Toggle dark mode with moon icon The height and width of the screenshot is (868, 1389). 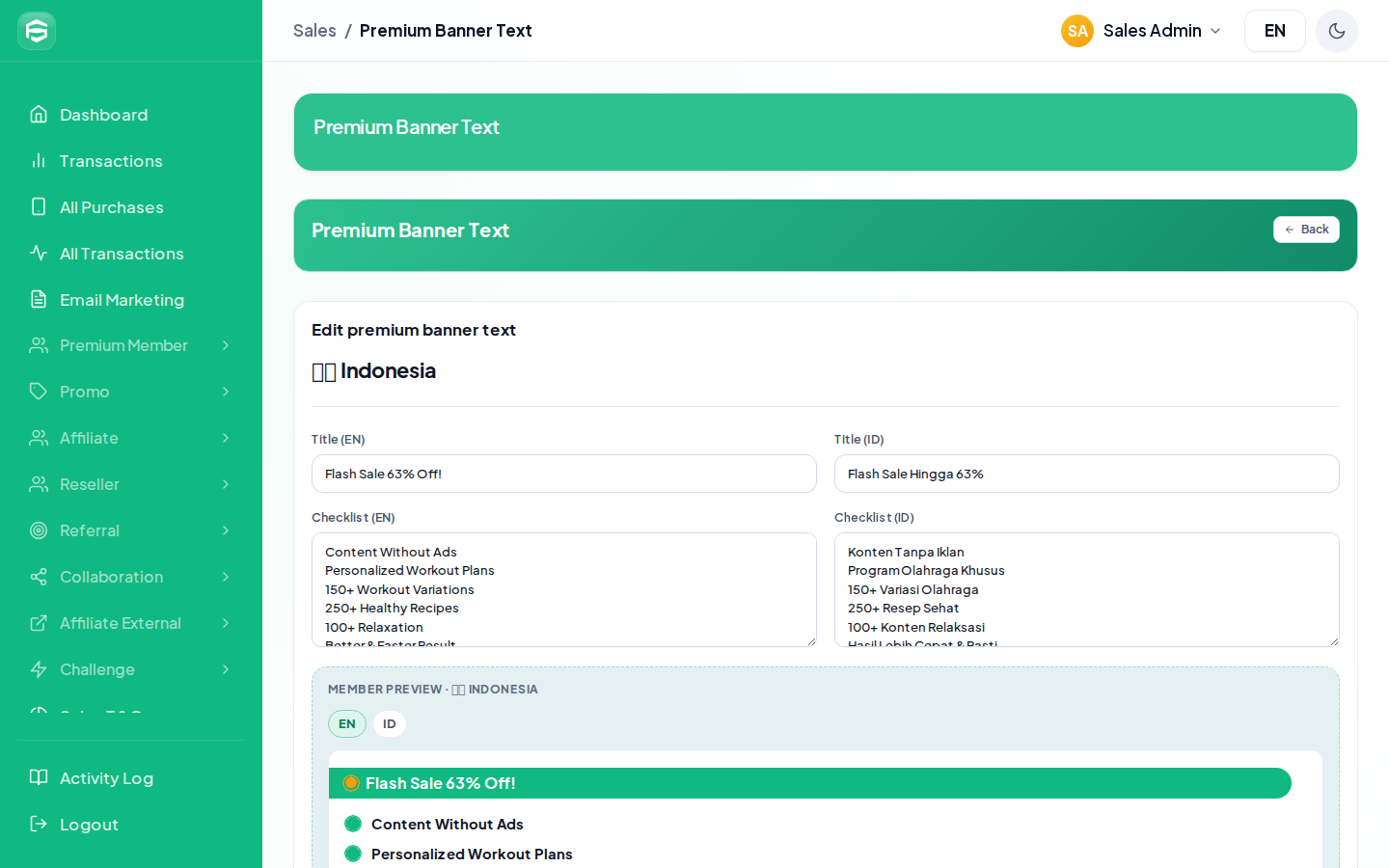click(x=1337, y=31)
